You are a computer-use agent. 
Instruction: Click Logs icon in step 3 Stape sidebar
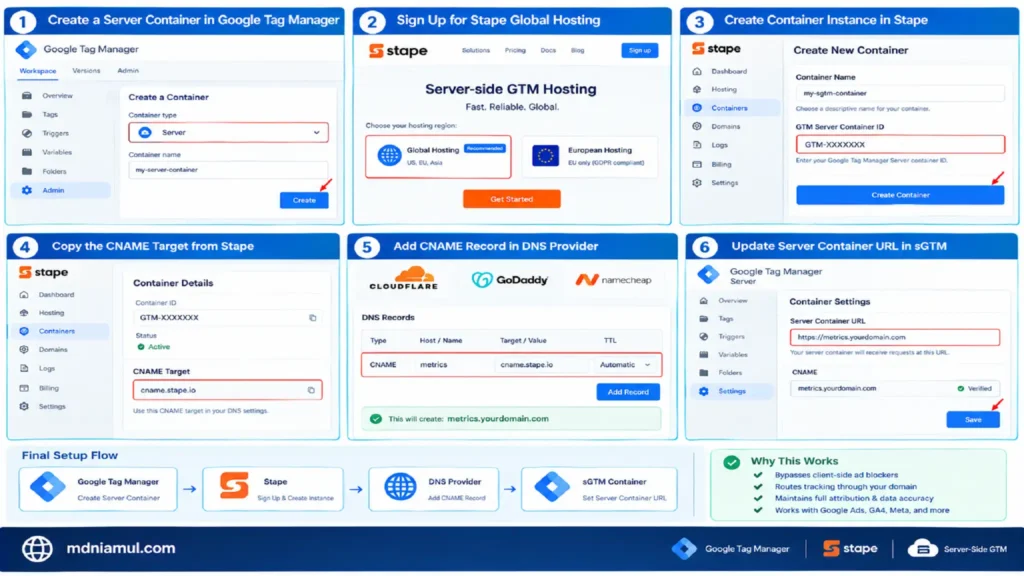tap(697, 145)
